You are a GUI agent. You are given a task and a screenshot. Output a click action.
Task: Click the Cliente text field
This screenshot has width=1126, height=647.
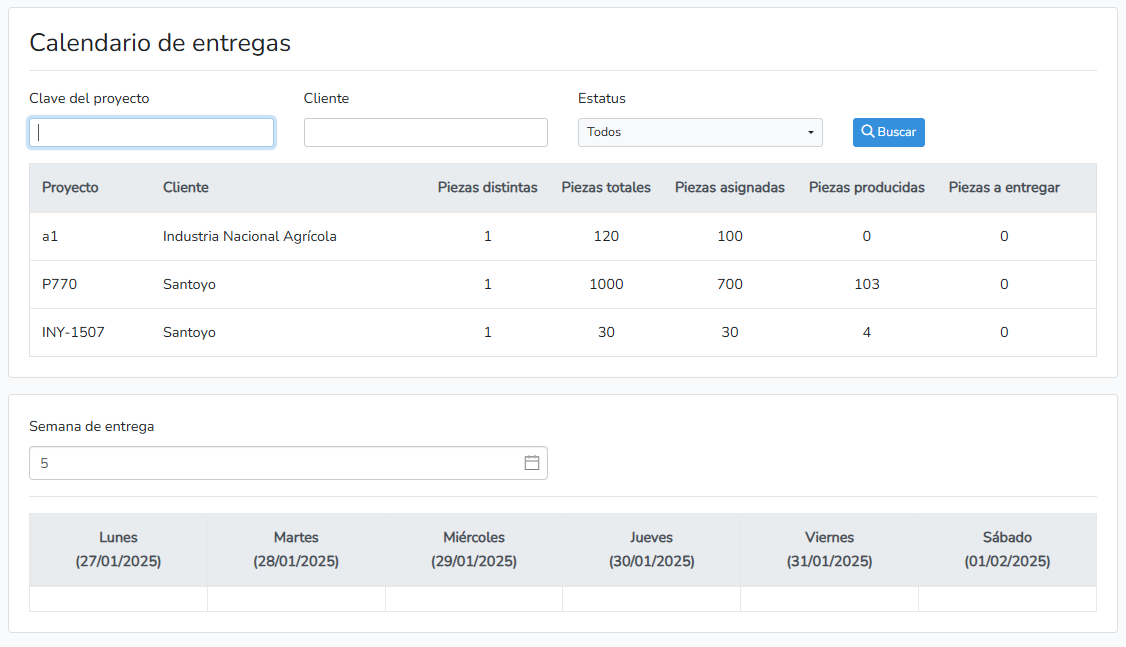click(x=425, y=132)
